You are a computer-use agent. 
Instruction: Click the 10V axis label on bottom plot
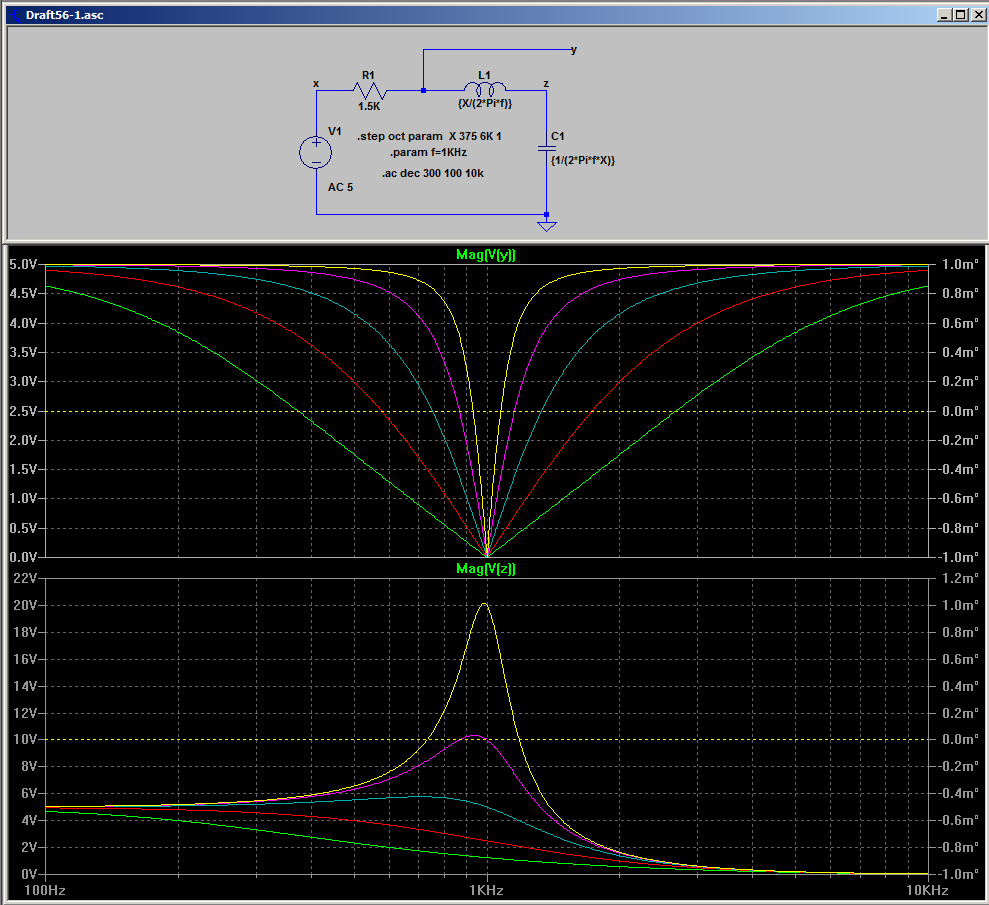[x=26, y=739]
